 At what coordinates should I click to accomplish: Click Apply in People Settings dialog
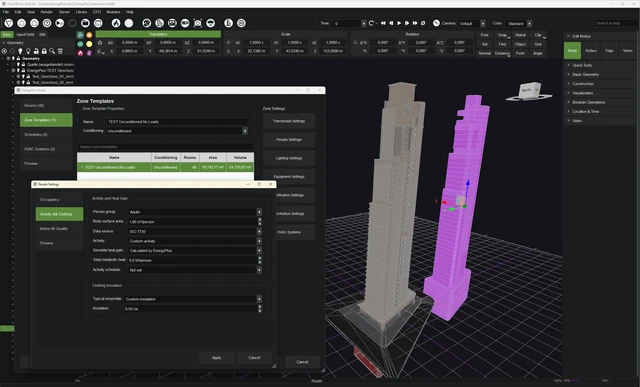[x=217, y=358]
